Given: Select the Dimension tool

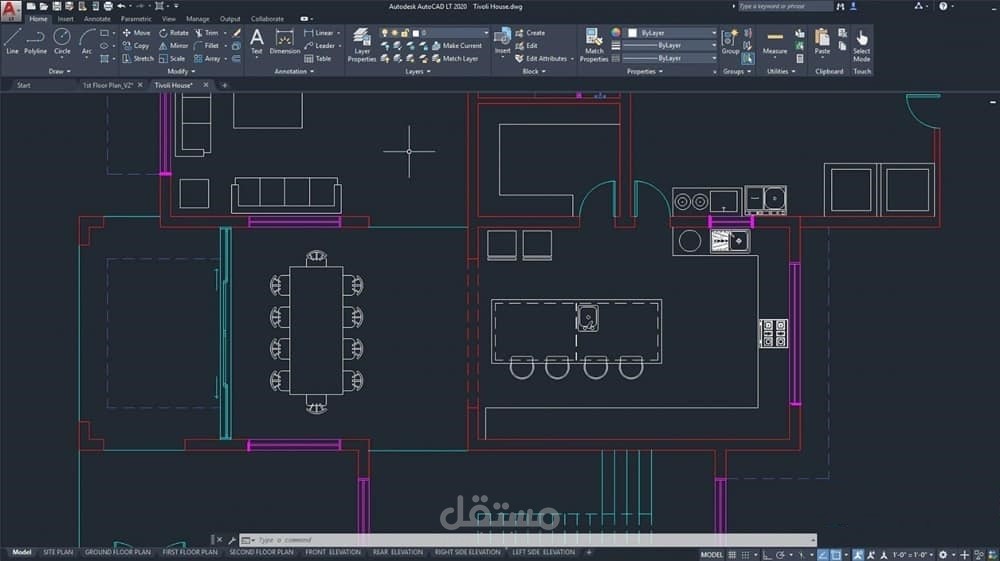Looking at the screenshot, I should 284,42.
